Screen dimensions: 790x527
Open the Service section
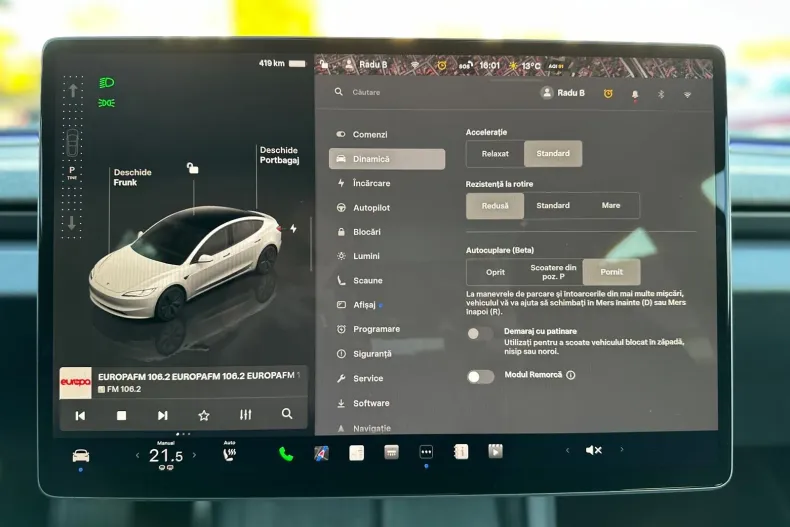tap(386, 378)
